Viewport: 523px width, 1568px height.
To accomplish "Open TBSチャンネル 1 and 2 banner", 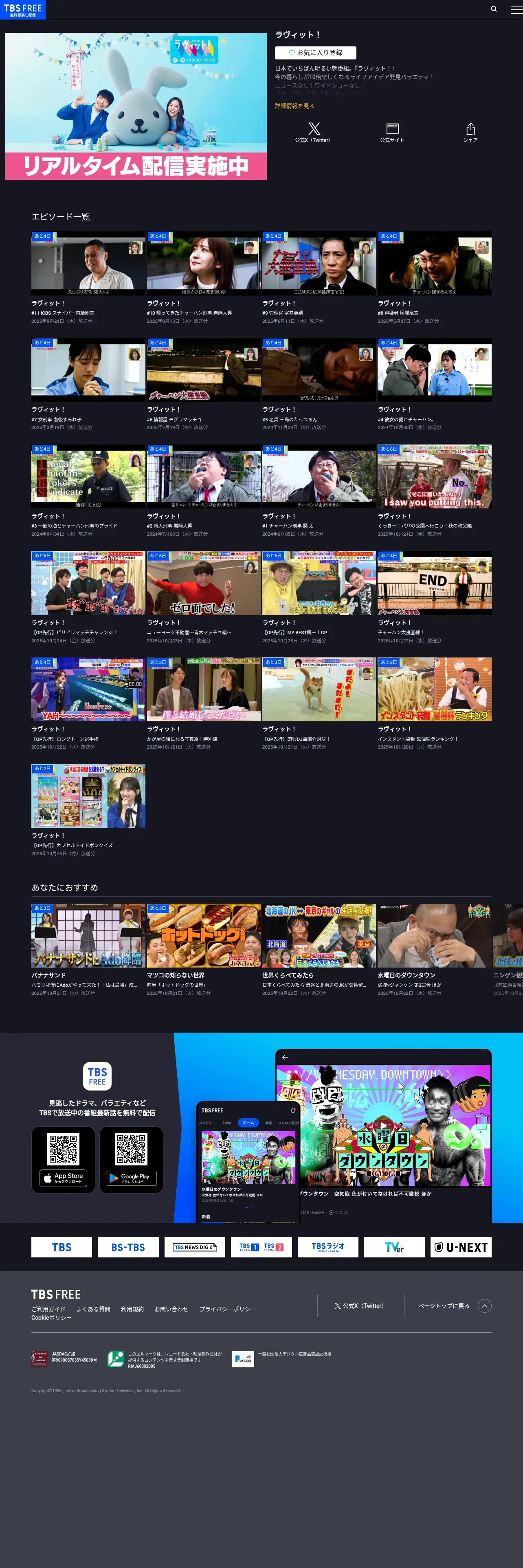I will click(x=261, y=1247).
